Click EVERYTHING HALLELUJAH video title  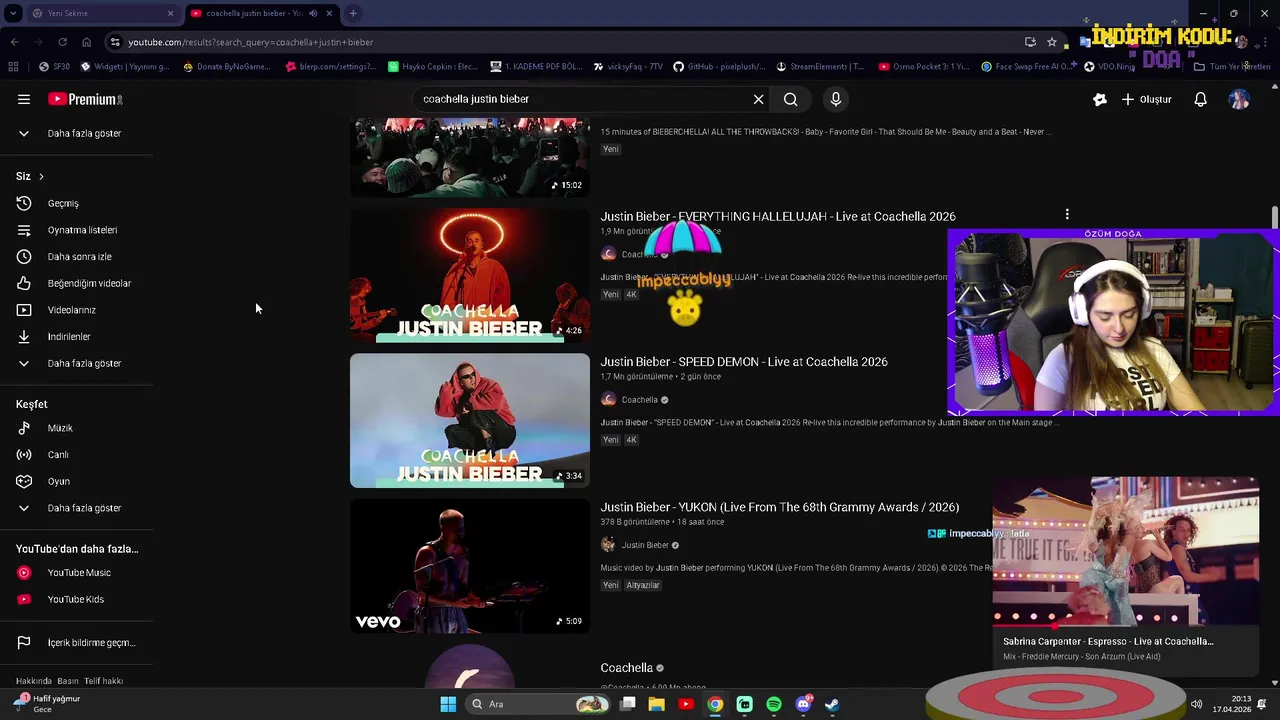click(778, 216)
